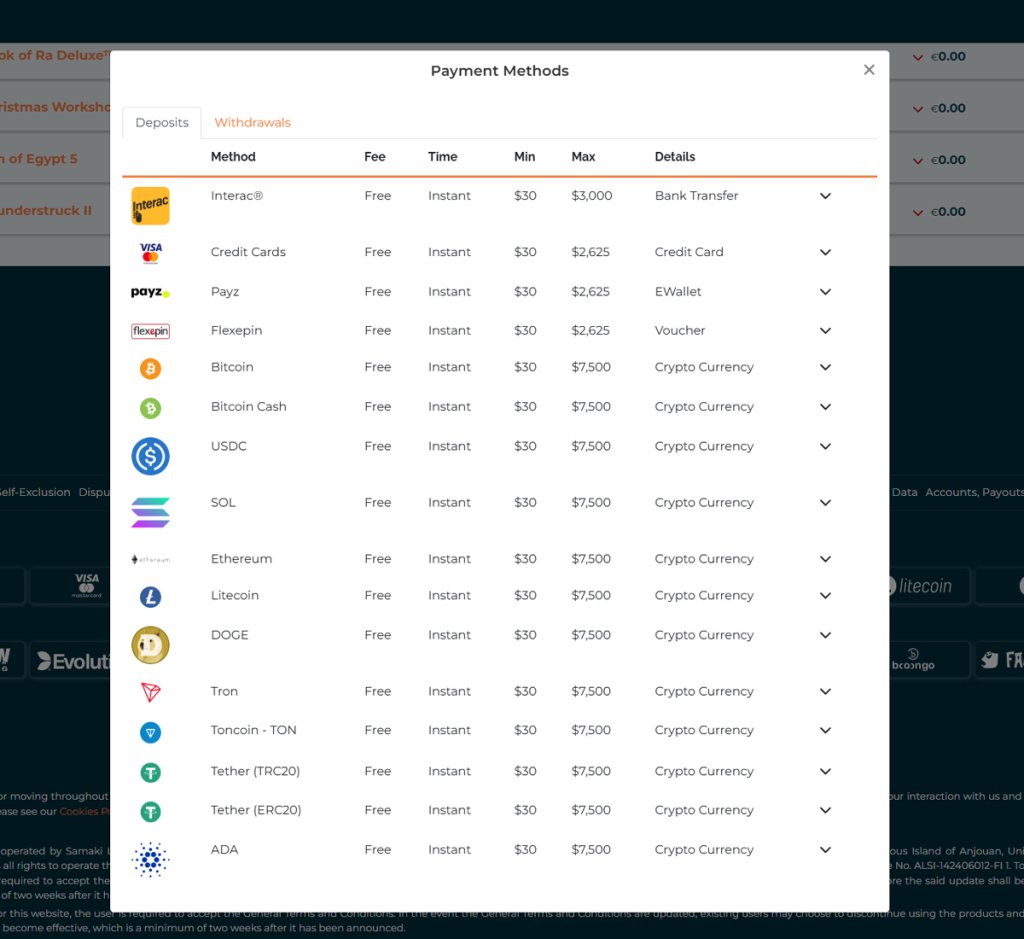
Task: Click the Self-Exclusion link
Action: [32, 492]
